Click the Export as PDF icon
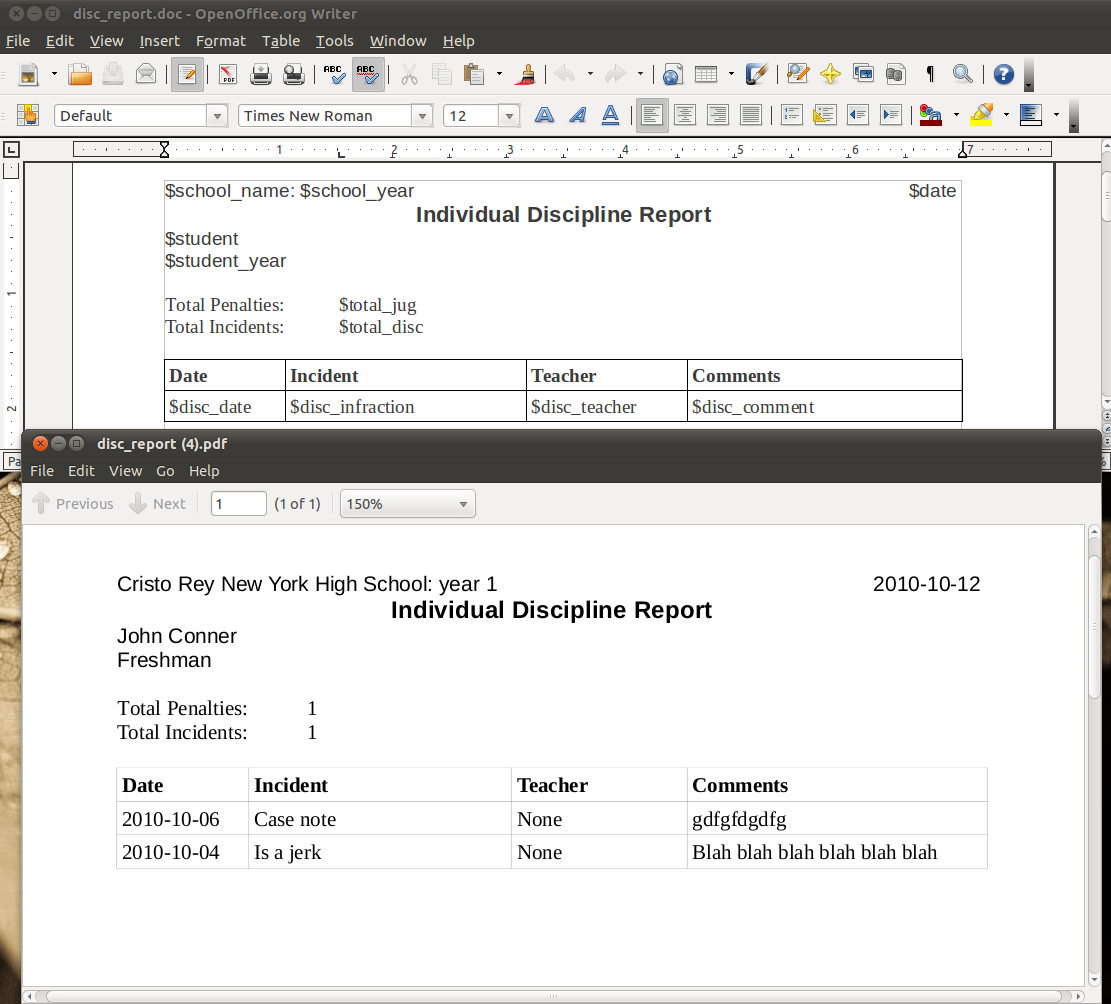 click(x=228, y=74)
